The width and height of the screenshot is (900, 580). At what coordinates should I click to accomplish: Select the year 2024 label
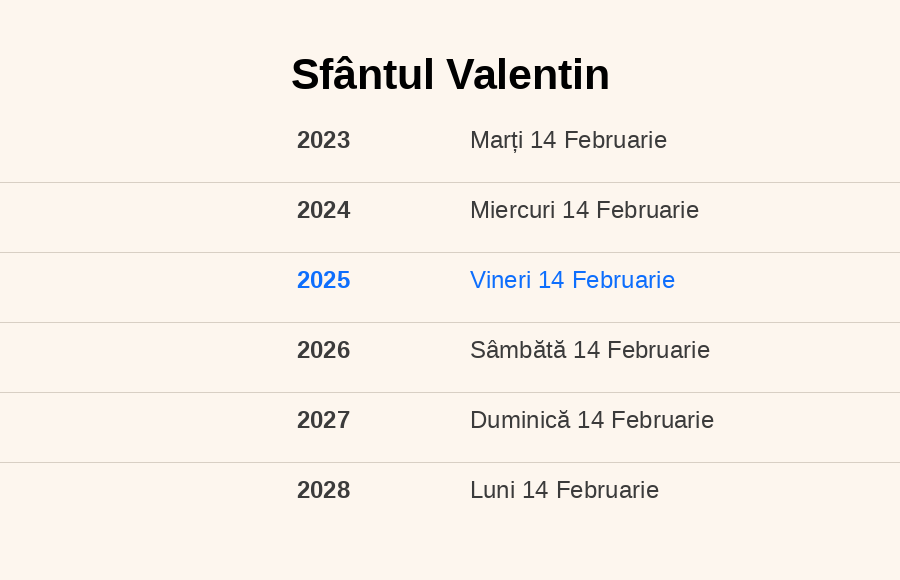pos(323,210)
